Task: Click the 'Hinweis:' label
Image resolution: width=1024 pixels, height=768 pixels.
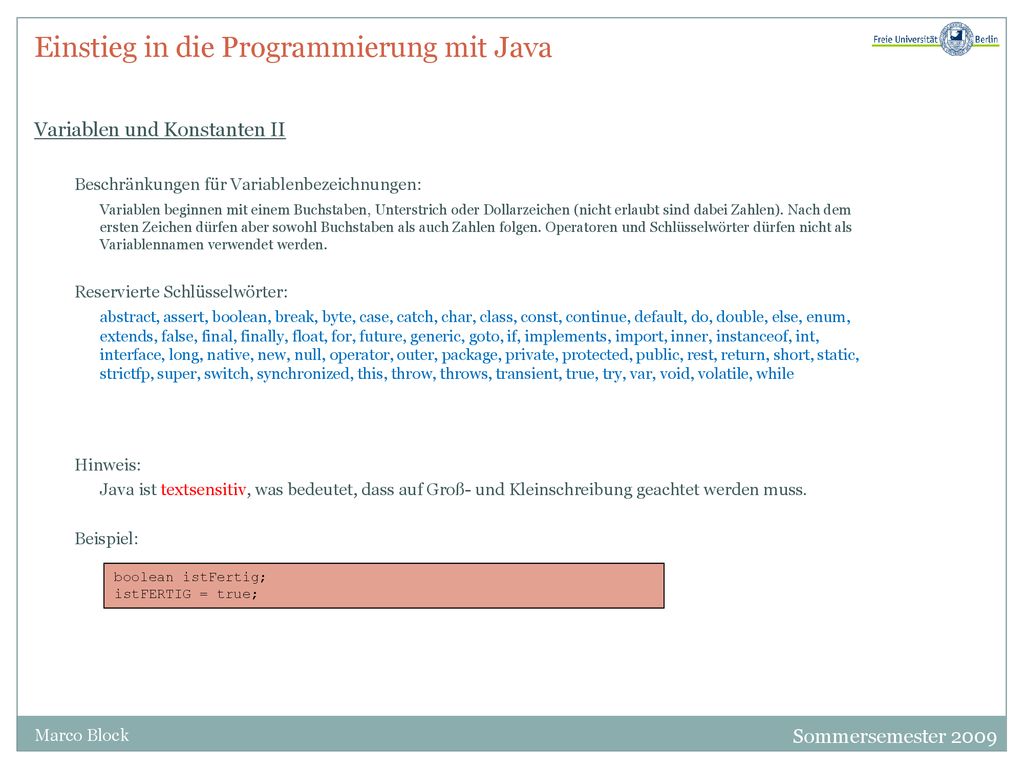Action: (108, 465)
